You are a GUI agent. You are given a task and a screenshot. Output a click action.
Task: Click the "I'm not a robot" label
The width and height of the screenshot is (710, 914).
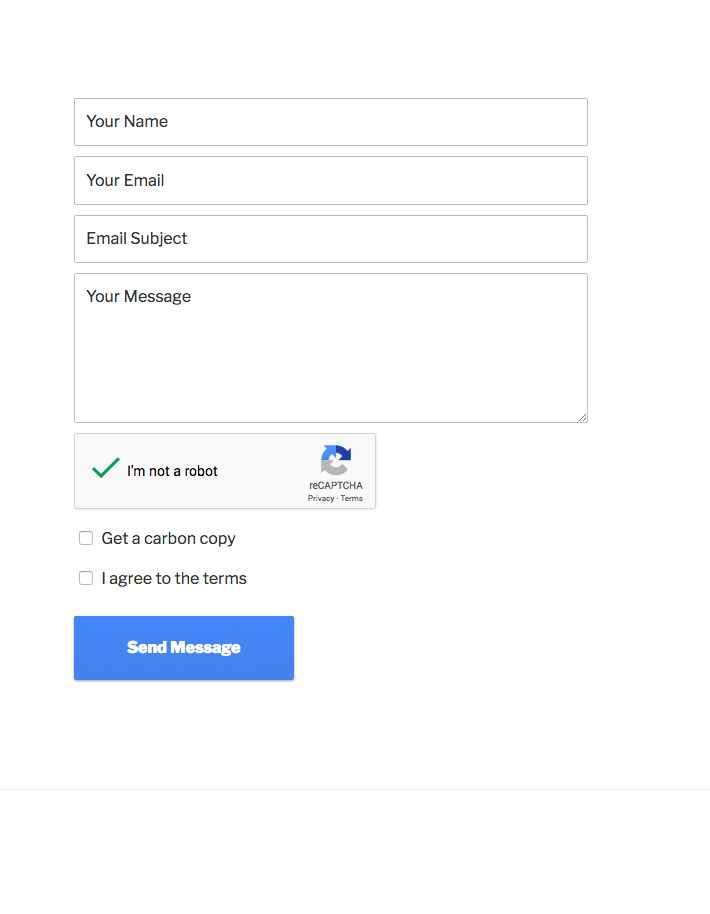[172, 471]
